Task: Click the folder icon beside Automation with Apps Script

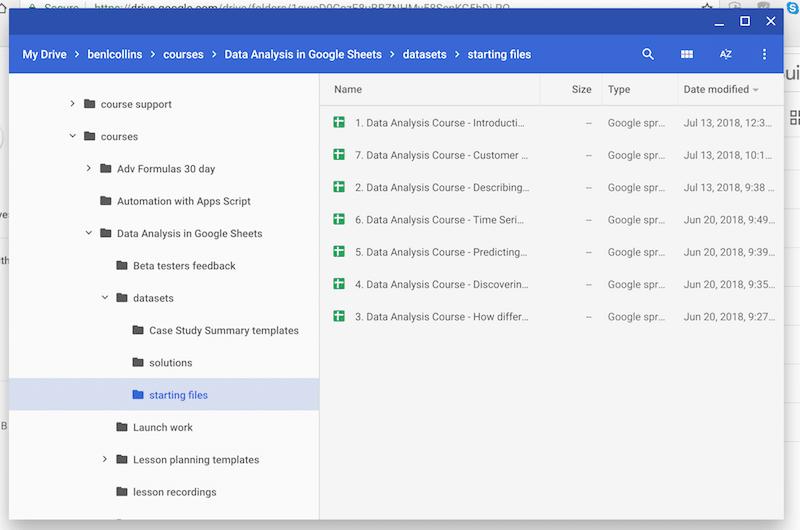Action: click(x=106, y=200)
